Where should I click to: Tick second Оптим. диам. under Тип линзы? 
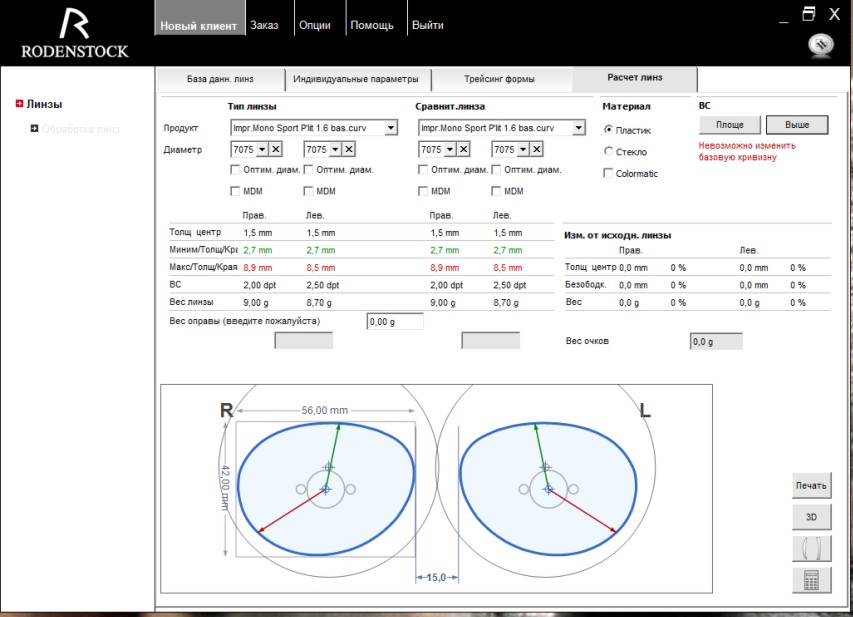pos(308,170)
